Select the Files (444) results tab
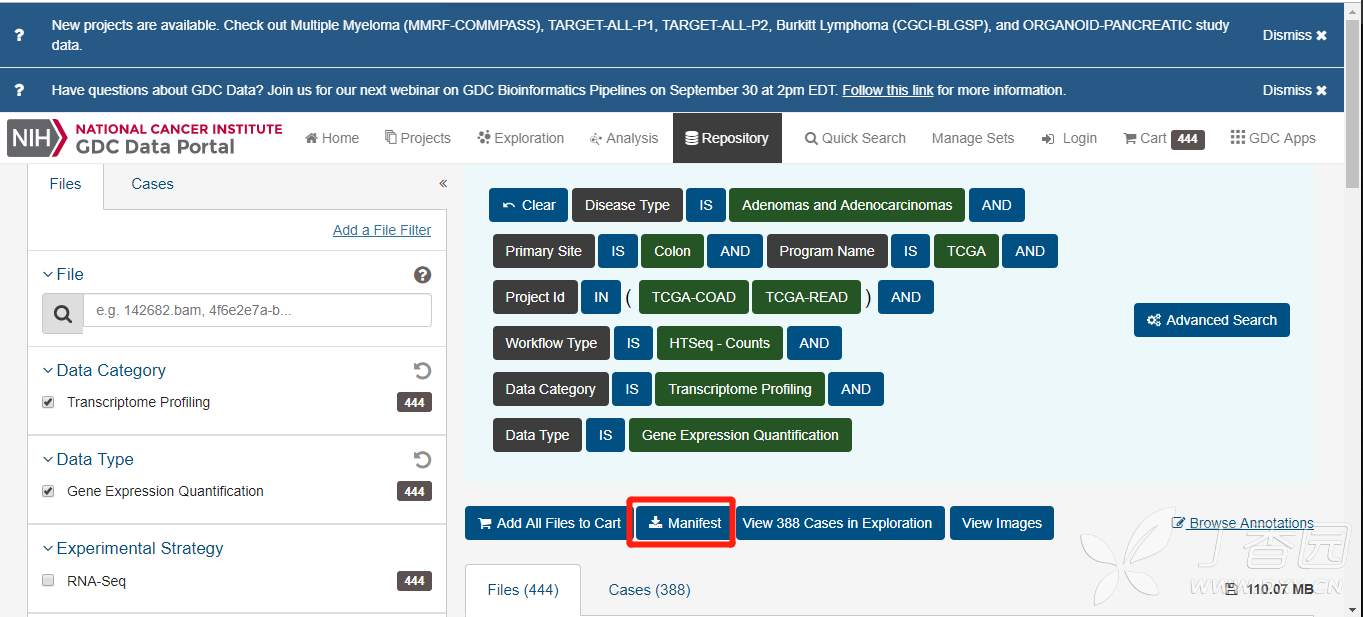This screenshot has height=617, width=1363. [523, 590]
